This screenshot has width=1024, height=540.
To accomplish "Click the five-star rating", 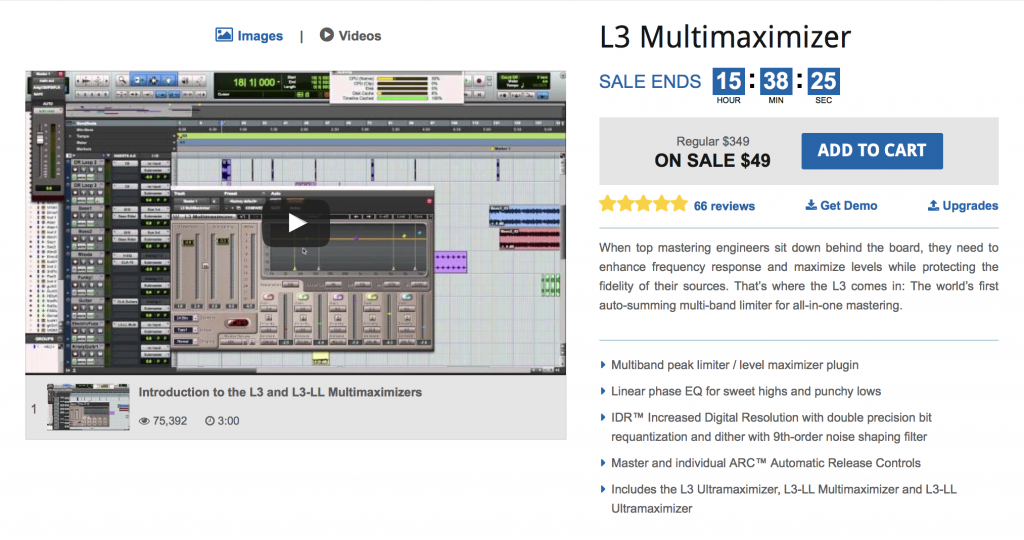I will [643, 204].
